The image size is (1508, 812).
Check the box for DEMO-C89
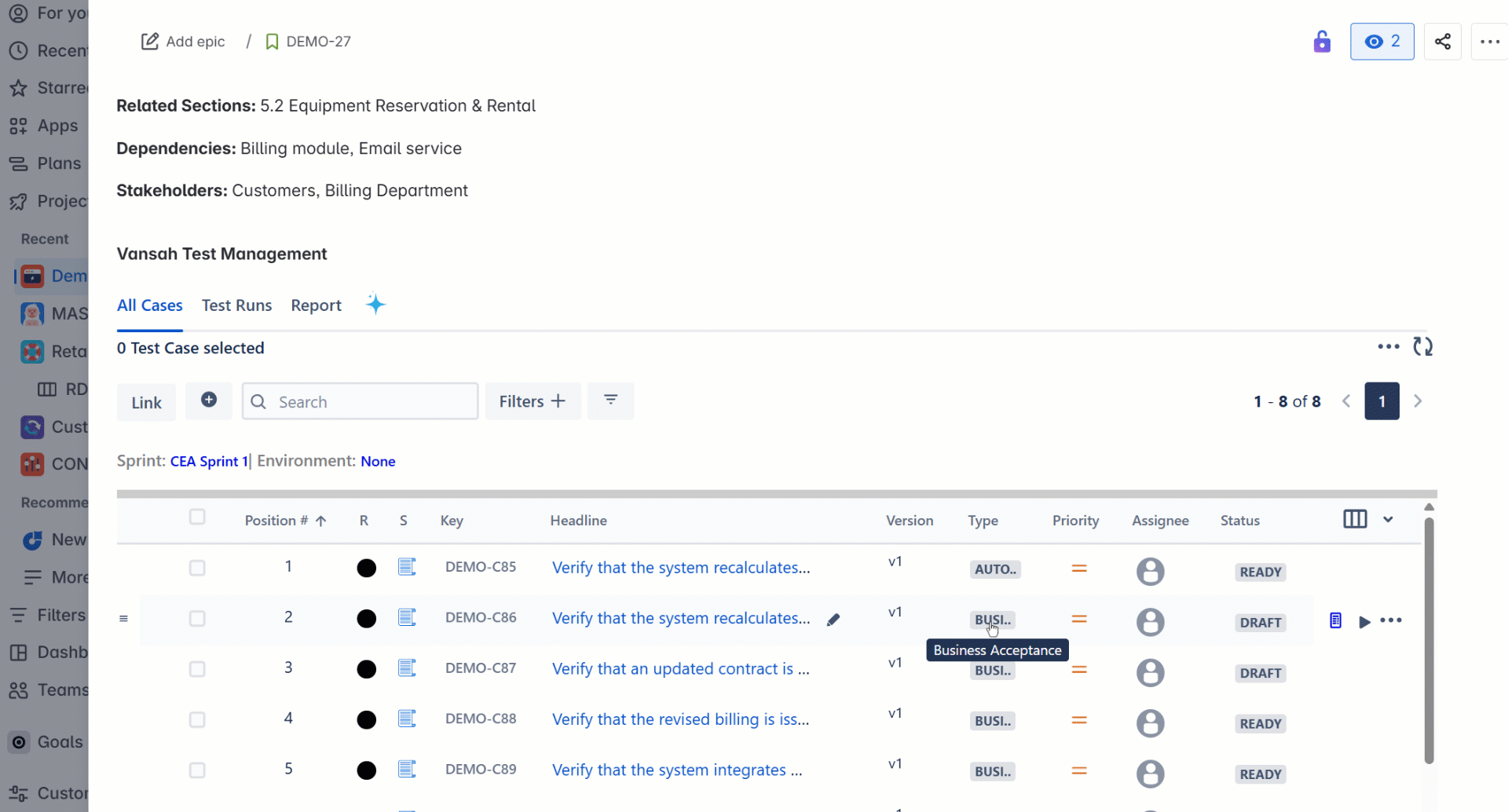click(x=197, y=770)
